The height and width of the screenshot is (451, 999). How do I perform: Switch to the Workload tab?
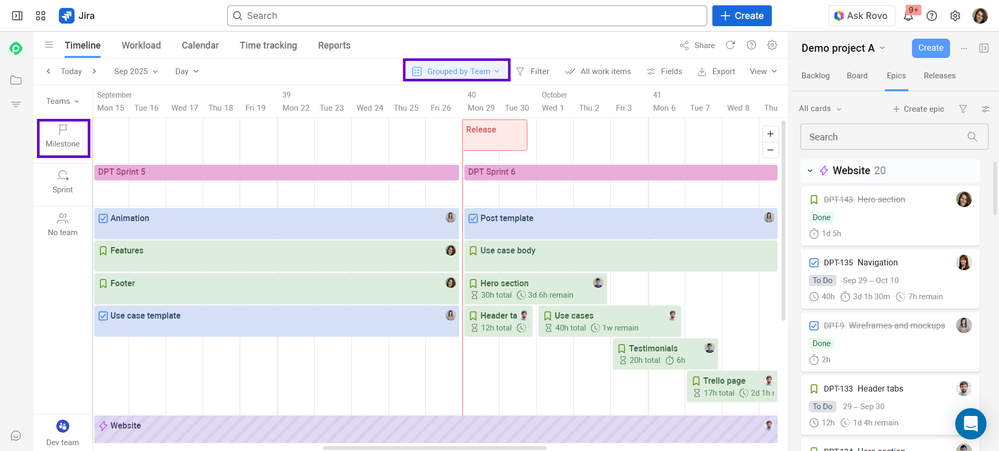[x=141, y=45]
